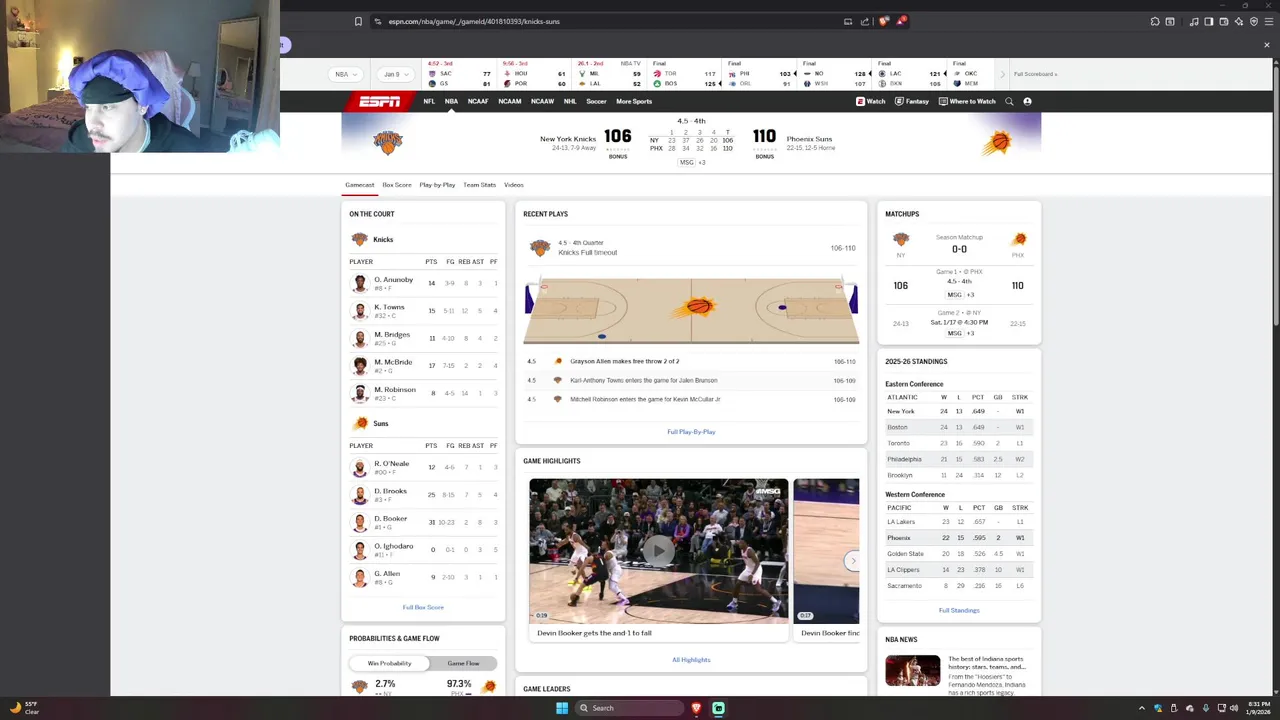Open the All Highlights link

coord(691,660)
